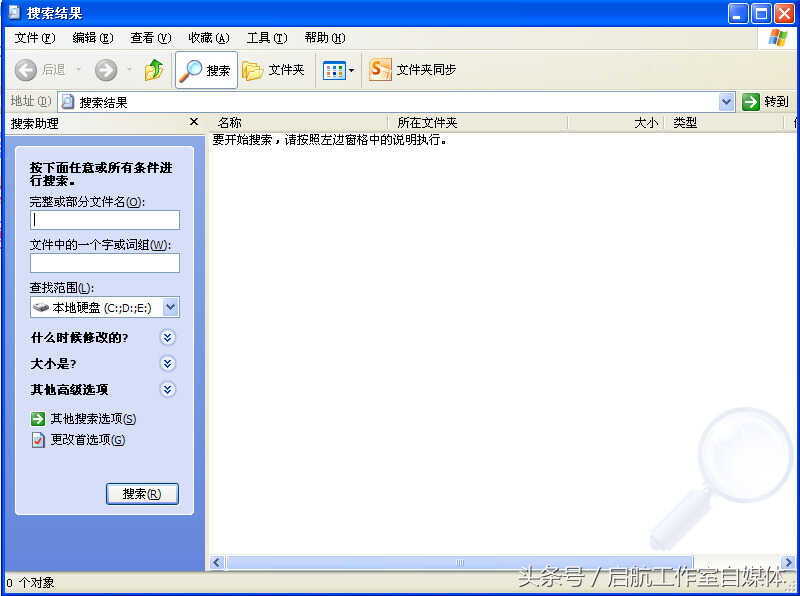Screen dimensions: 800x596
Task: Open the 工具 menu
Action: click(266, 38)
